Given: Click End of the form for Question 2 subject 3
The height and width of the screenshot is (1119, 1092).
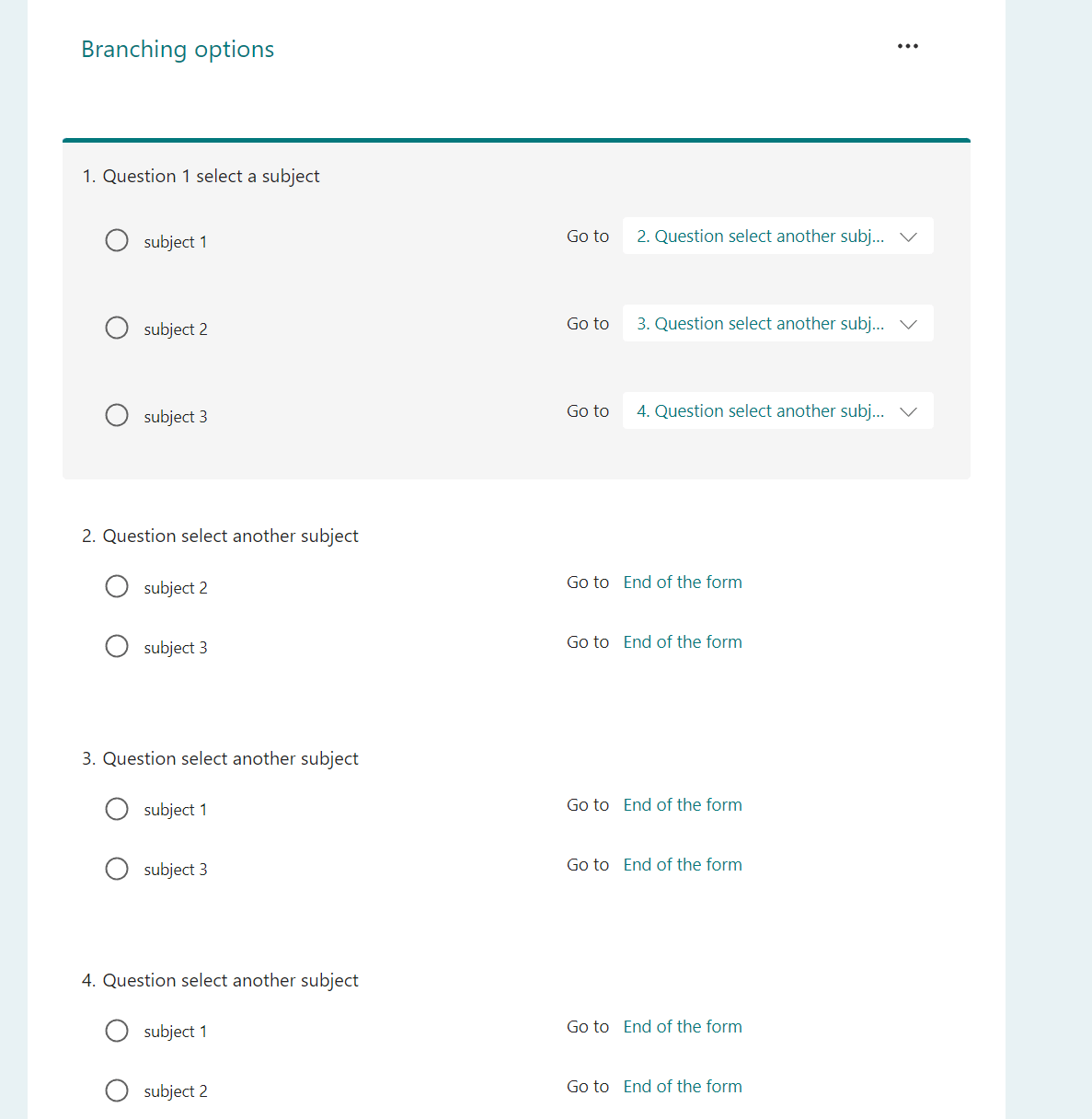Looking at the screenshot, I should click(x=683, y=642).
